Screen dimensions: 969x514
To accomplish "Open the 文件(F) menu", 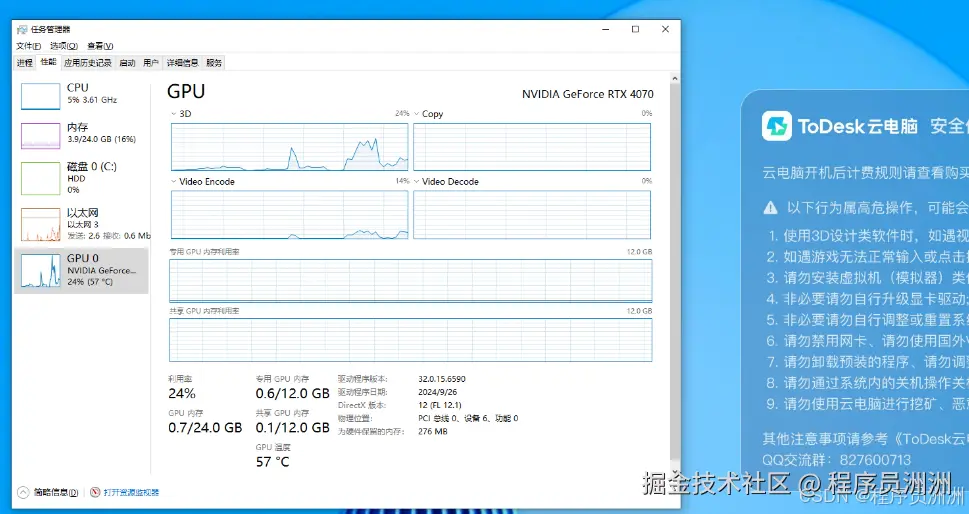I will (28, 46).
